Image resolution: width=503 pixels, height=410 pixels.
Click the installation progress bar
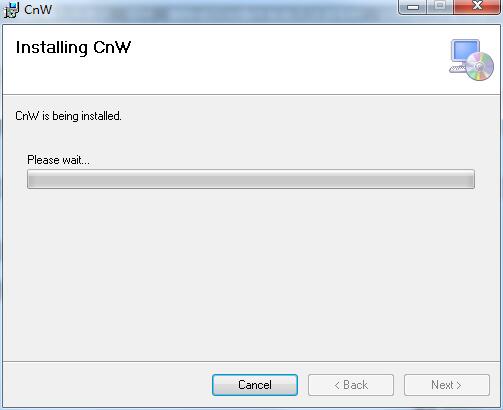pos(251,179)
